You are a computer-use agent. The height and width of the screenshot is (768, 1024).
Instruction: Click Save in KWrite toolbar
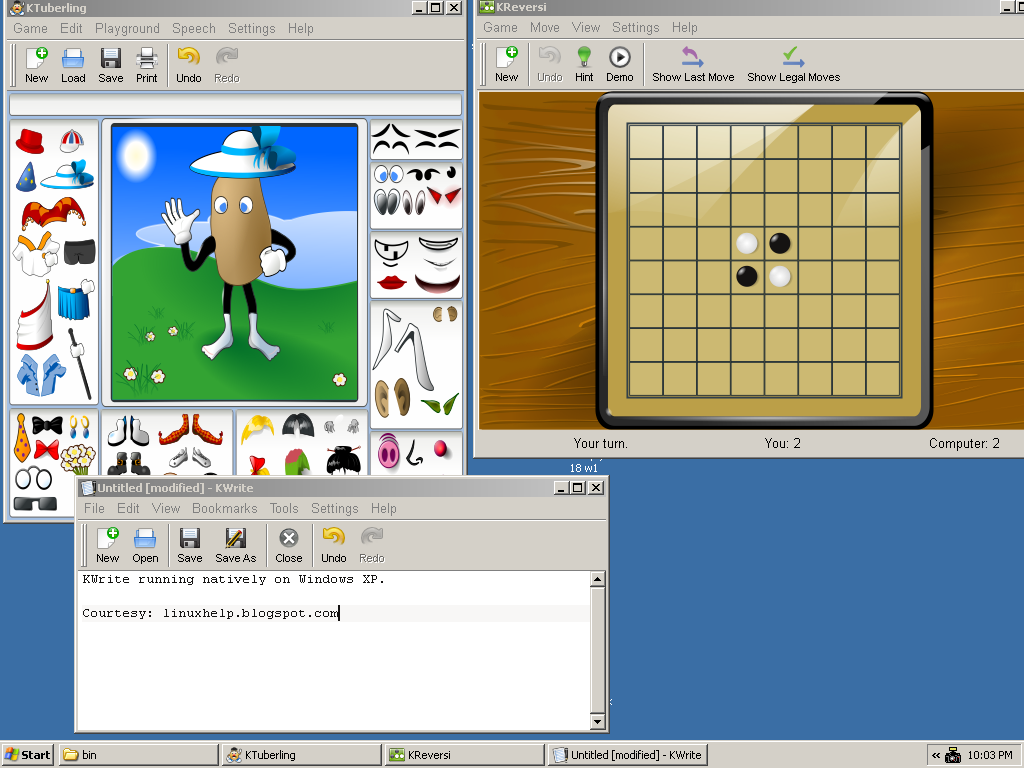coord(189,546)
